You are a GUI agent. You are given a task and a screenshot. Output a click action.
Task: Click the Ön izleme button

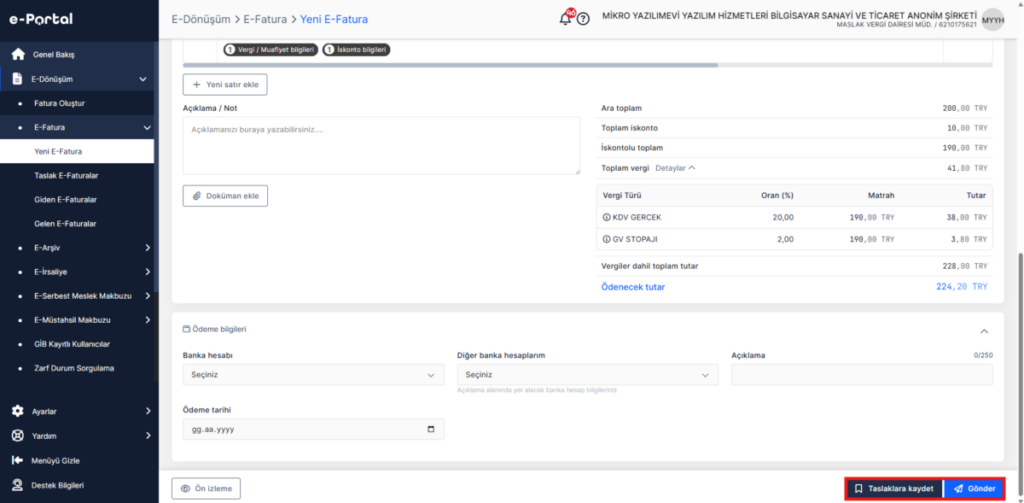206,489
